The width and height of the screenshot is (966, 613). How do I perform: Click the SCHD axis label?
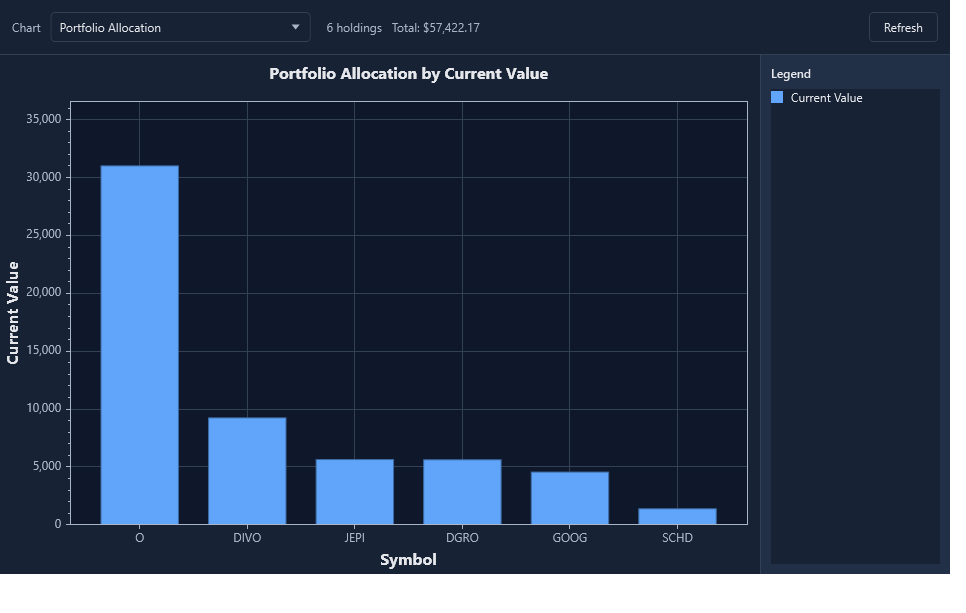[x=677, y=538]
